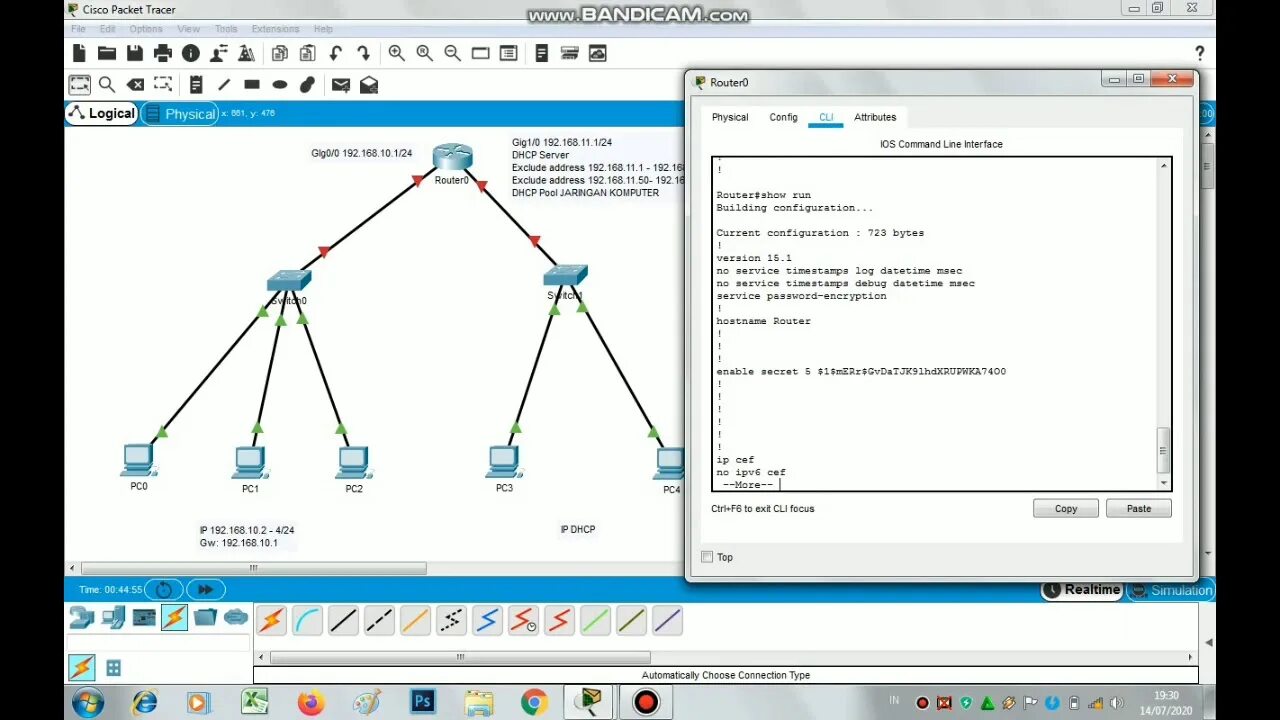Click the Zoom Out magnifier icon
Image resolution: width=1280 pixels, height=720 pixels.
pos(453,53)
